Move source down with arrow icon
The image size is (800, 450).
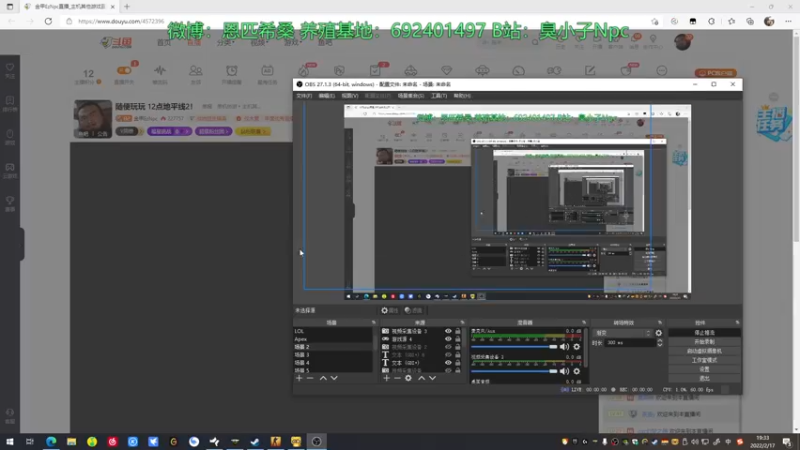click(433, 378)
